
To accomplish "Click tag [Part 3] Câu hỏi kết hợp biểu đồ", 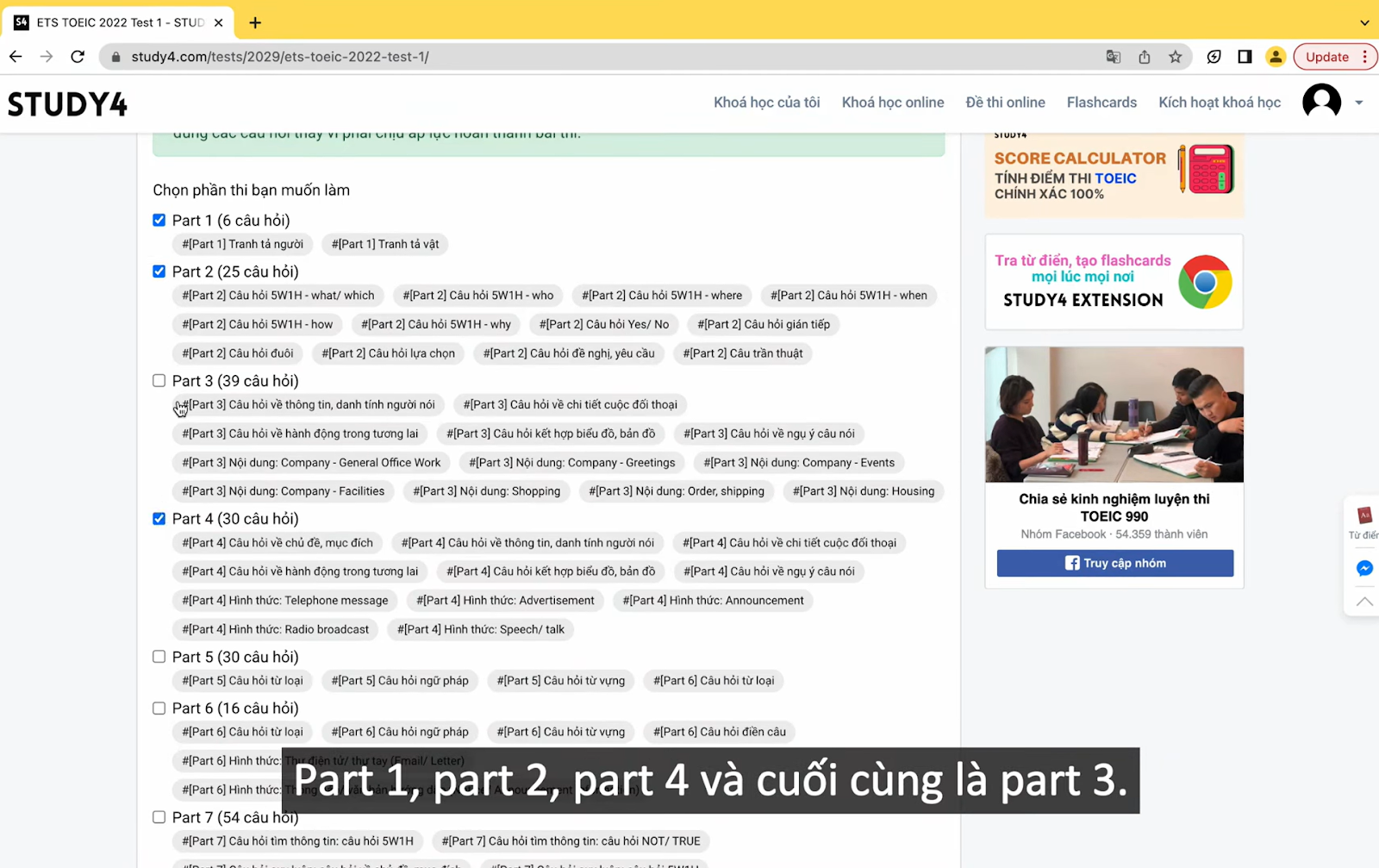I will [x=551, y=434].
